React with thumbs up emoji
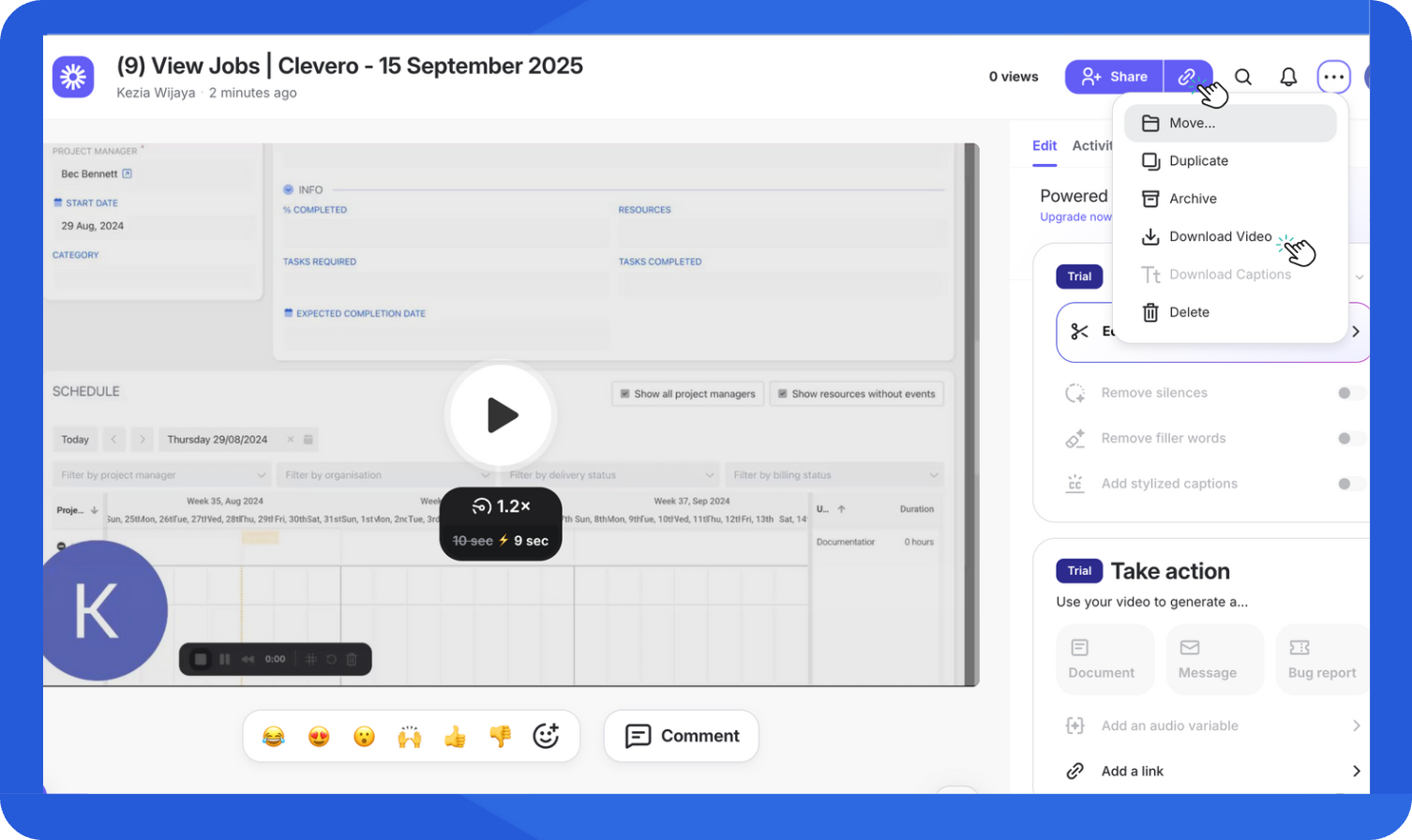1412x840 pixels. coord(455,737)
